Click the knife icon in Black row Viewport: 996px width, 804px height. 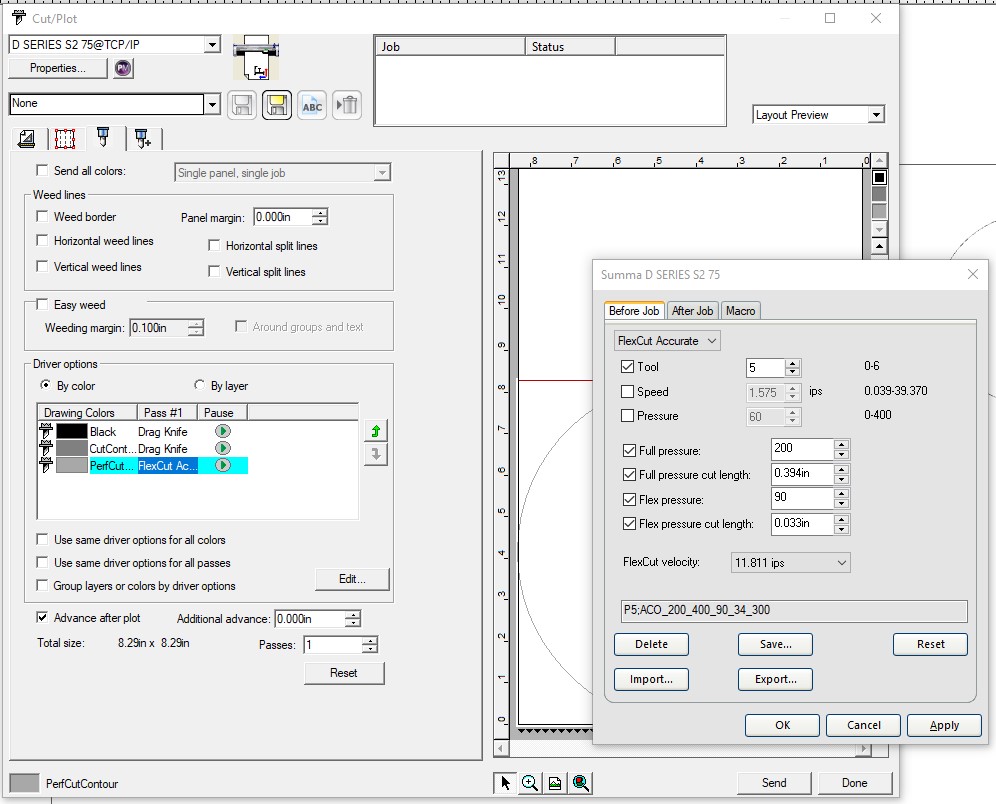click(x=46, y=431)
